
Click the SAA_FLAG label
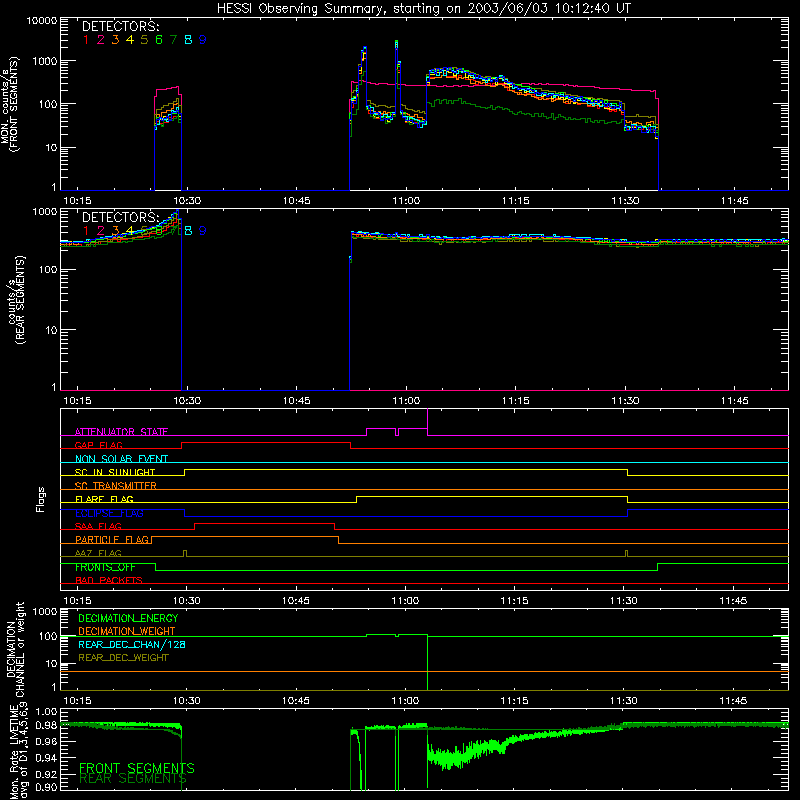tap(98, 526)
